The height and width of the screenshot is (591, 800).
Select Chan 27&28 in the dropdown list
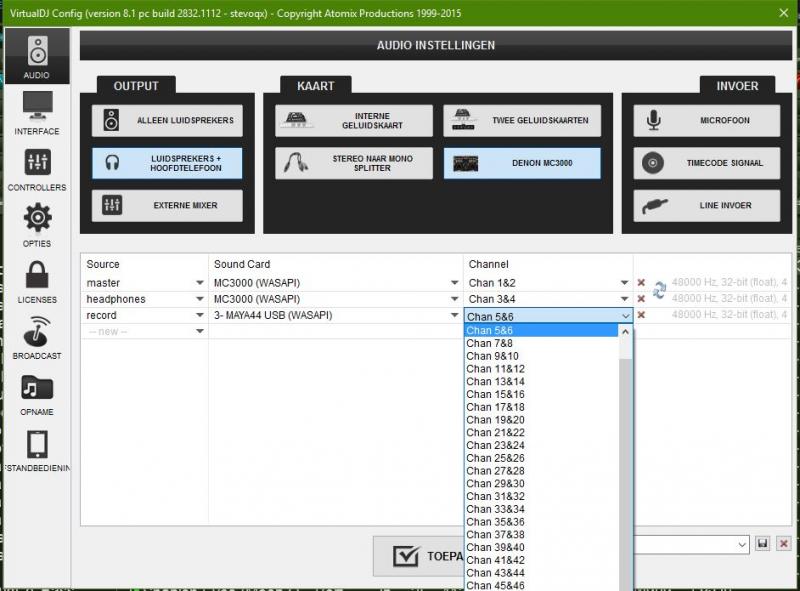click(542, 471)
